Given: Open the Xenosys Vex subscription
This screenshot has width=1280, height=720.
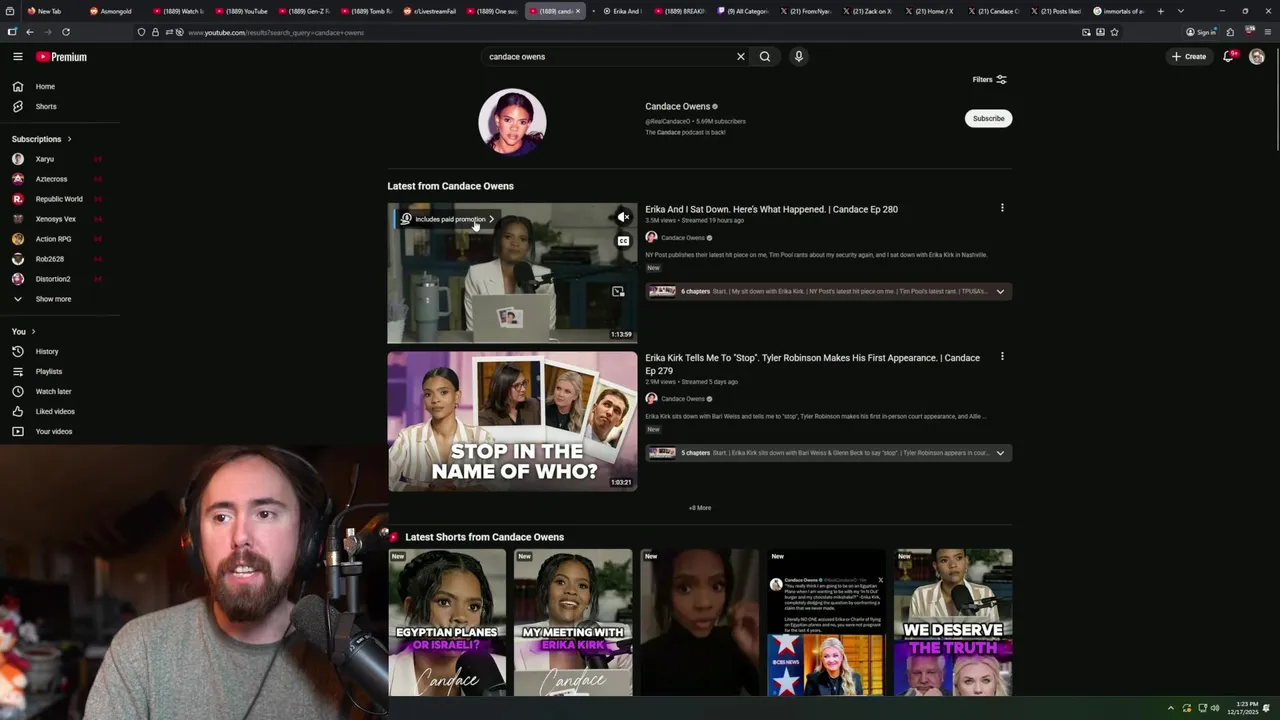Looking at the screenshot, I should pyautogui.click(x=56, y=219).
